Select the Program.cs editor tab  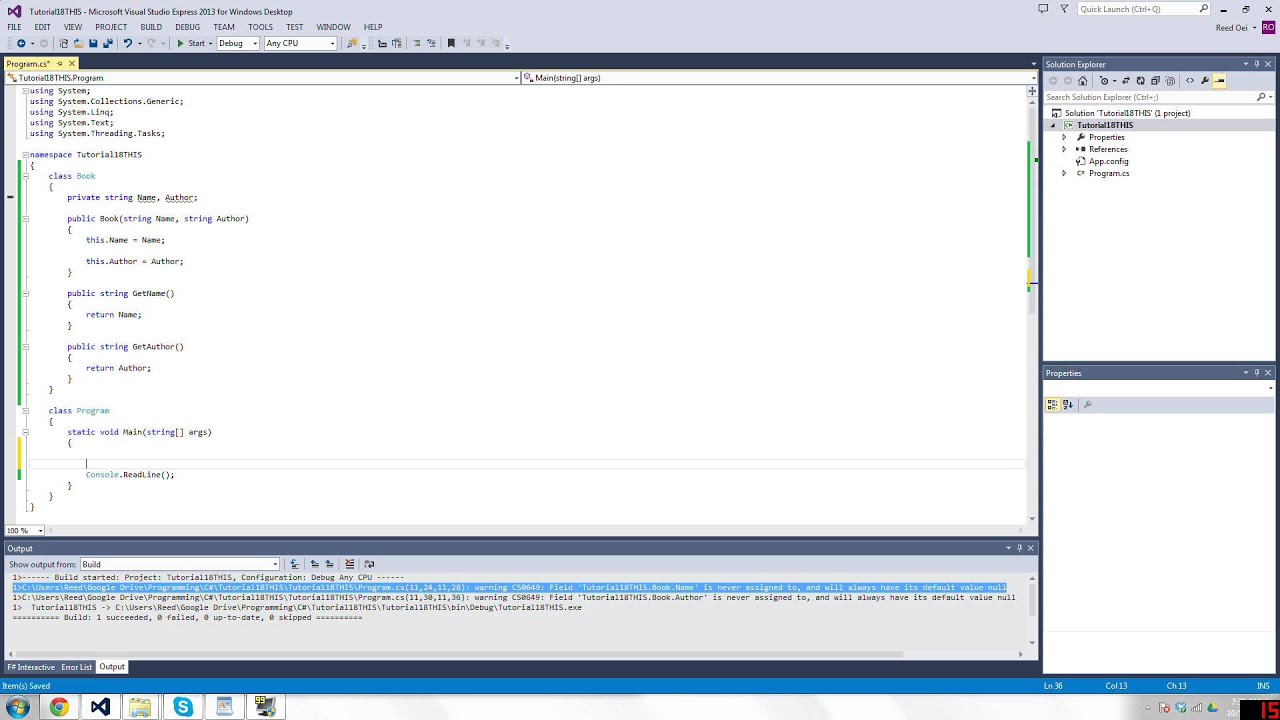click(27, 63)
